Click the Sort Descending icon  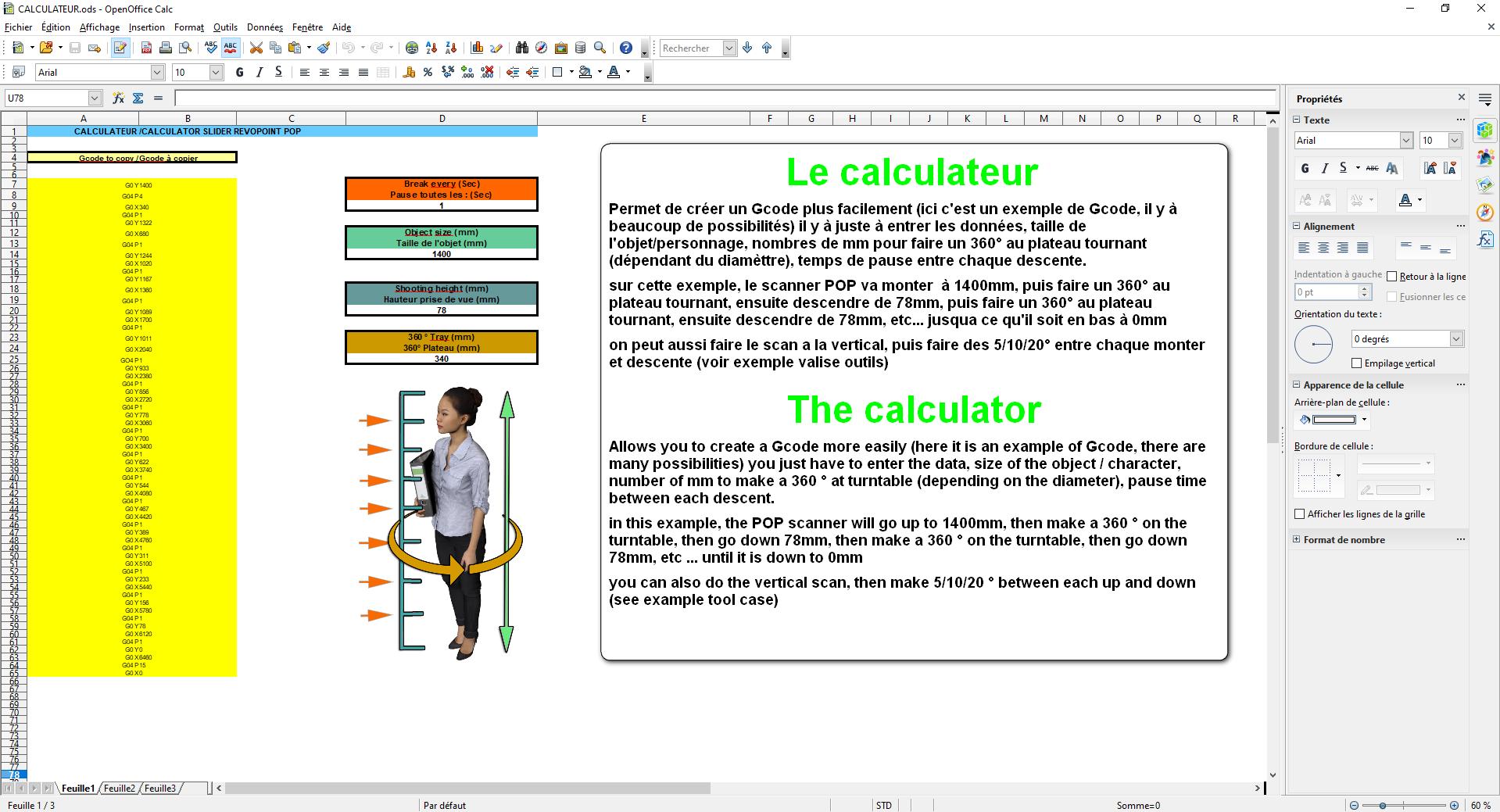451,48
